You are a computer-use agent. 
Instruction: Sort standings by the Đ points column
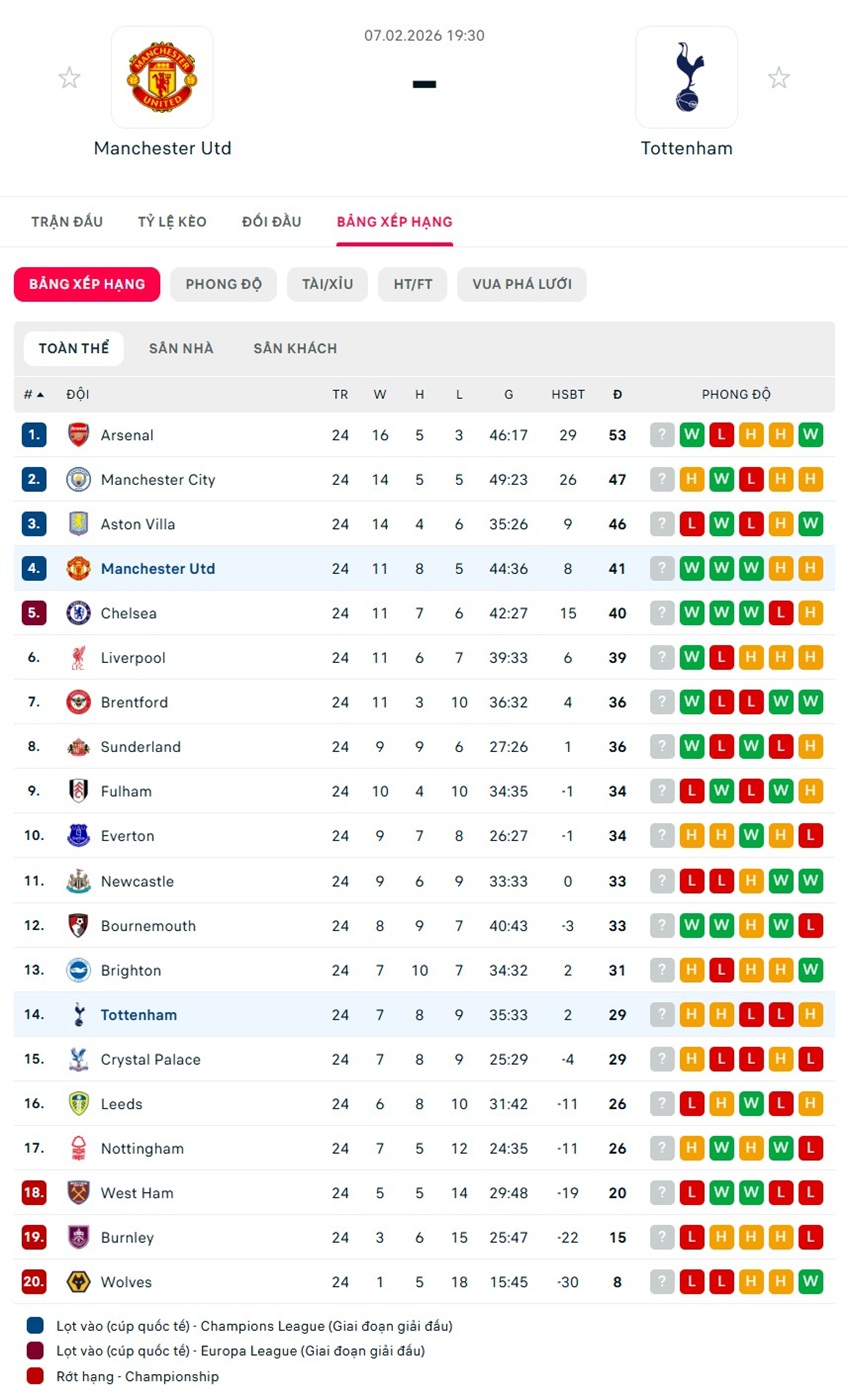(617, 395)
